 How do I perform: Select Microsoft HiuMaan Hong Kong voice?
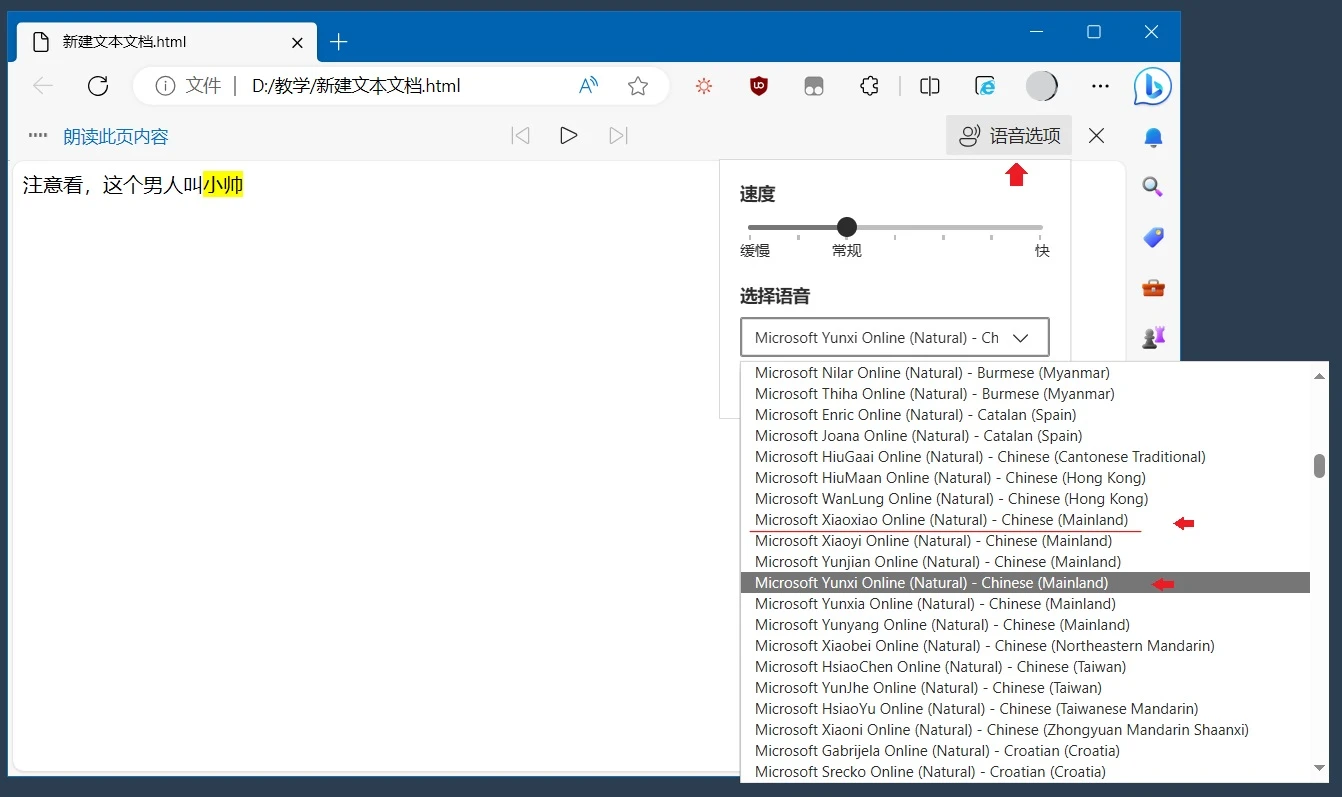pyautogui.click(x=1025, y=478)
